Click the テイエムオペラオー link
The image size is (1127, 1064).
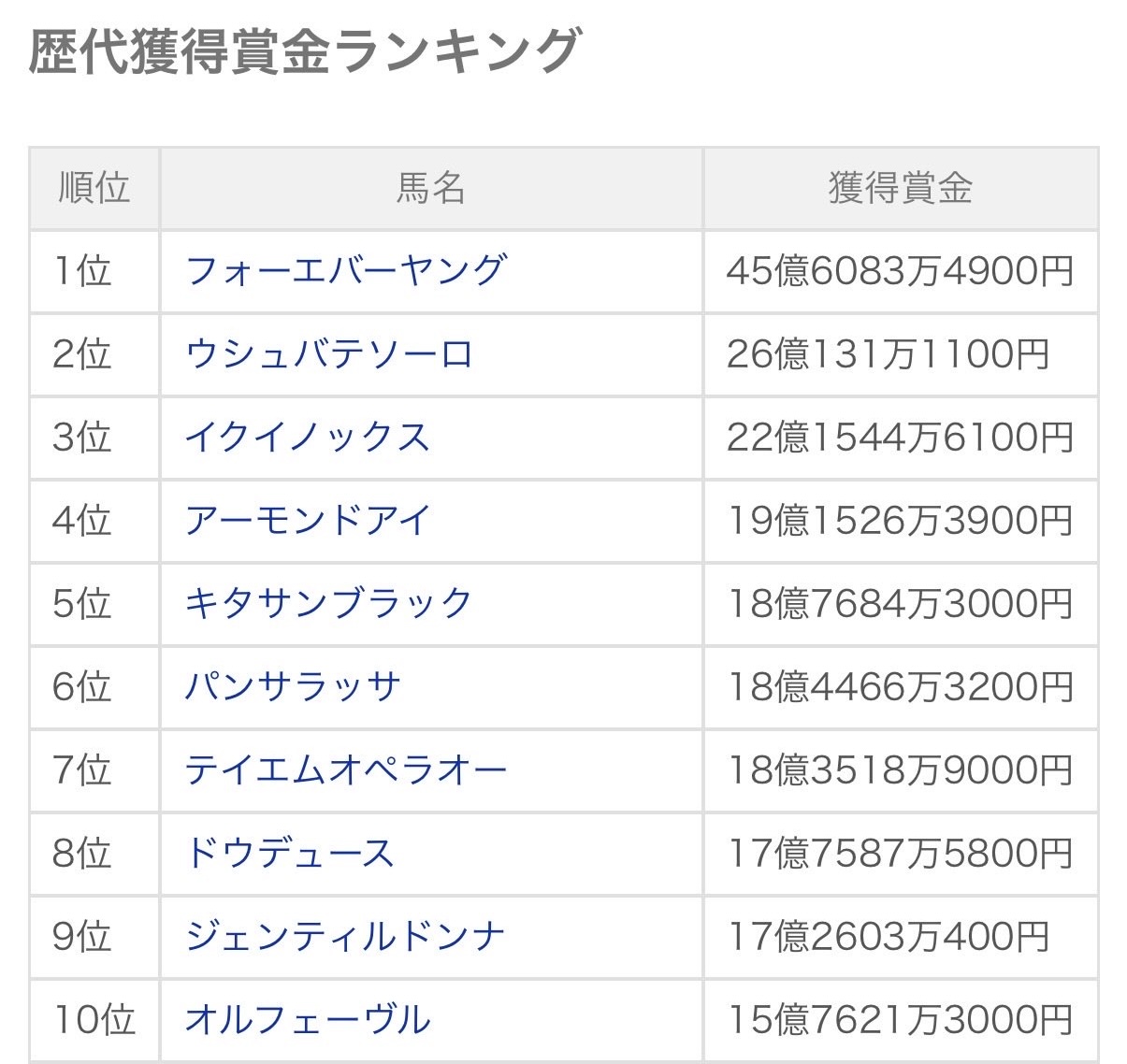click(x=345, y=769)
